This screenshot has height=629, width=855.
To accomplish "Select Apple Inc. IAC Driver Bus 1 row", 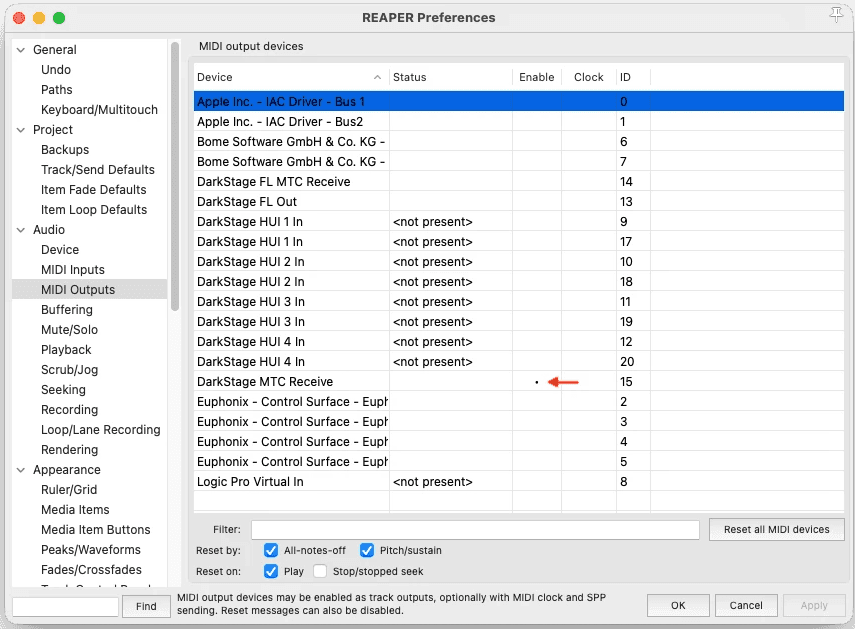I will (x=519, y=102).
